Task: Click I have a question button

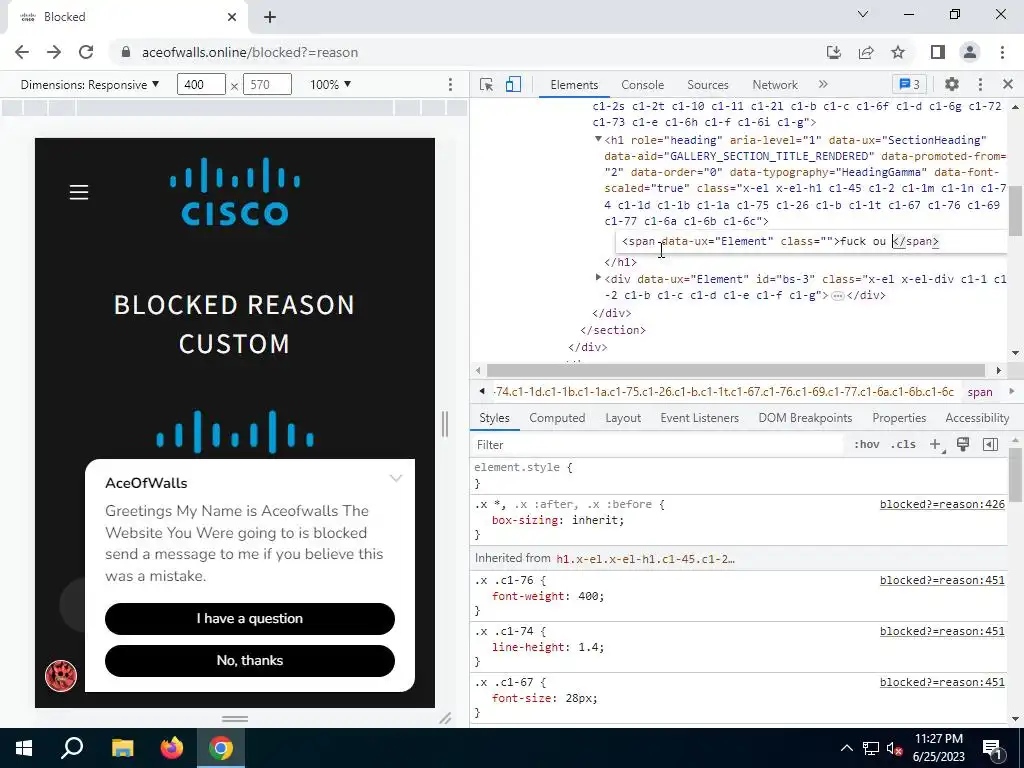Action: [249, 618]
